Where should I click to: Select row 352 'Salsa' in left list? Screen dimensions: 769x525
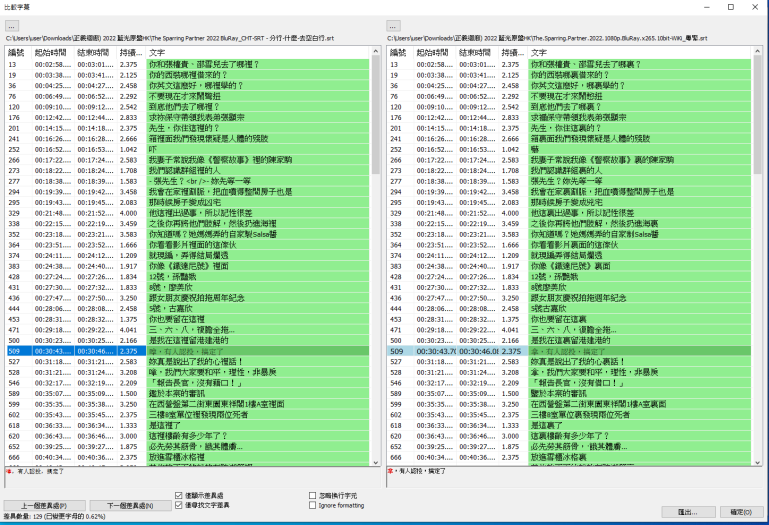pos(188,235)
